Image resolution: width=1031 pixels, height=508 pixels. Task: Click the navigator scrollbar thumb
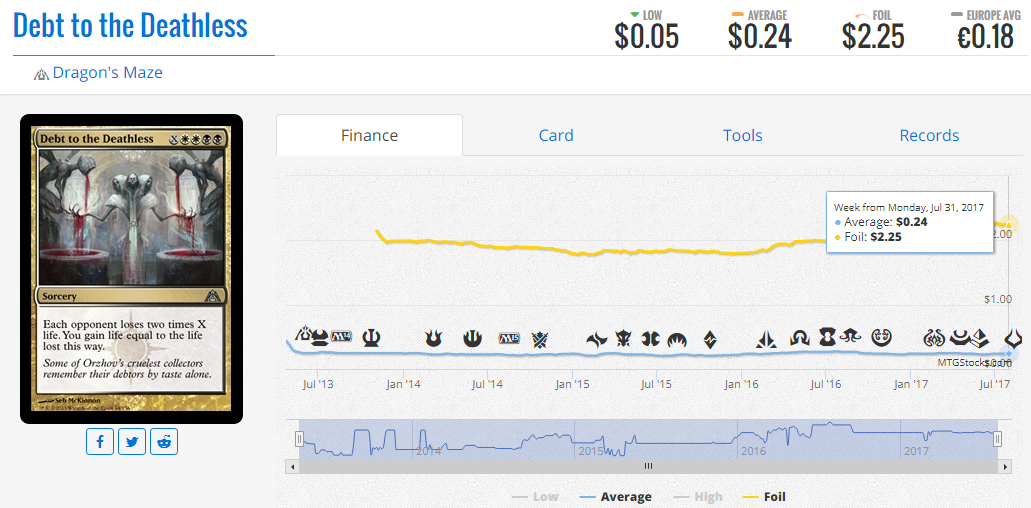[648, 466]
